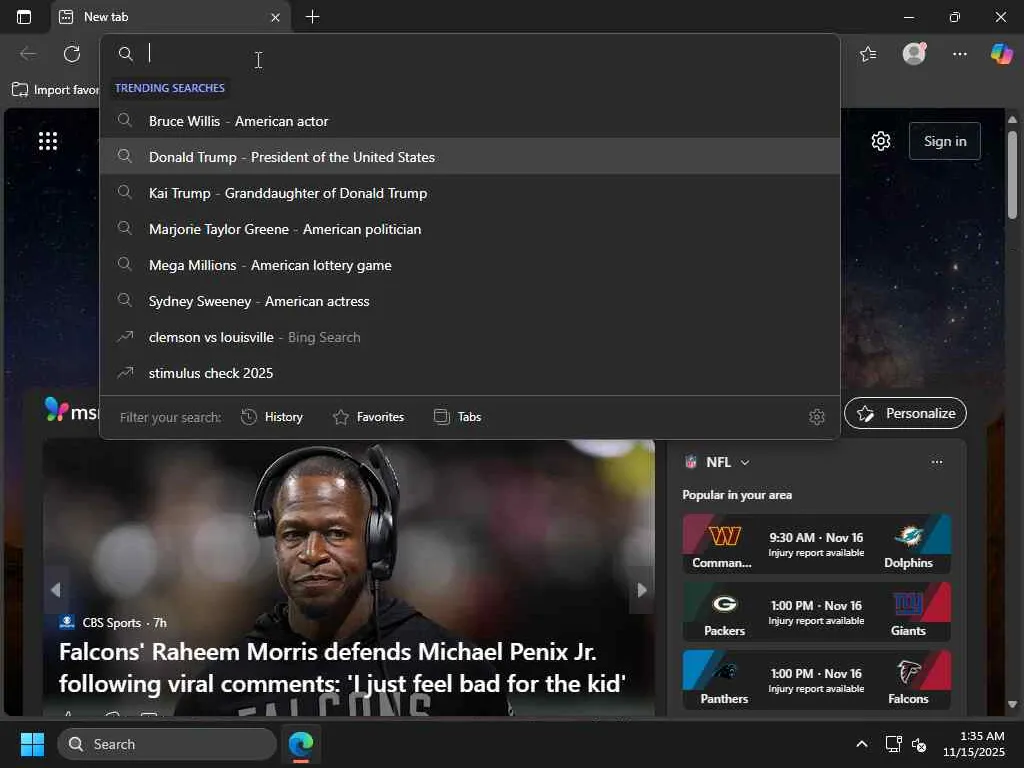Filter search by Tabs
This screenshot has height=768, width=1024.
tap(457, 417)
